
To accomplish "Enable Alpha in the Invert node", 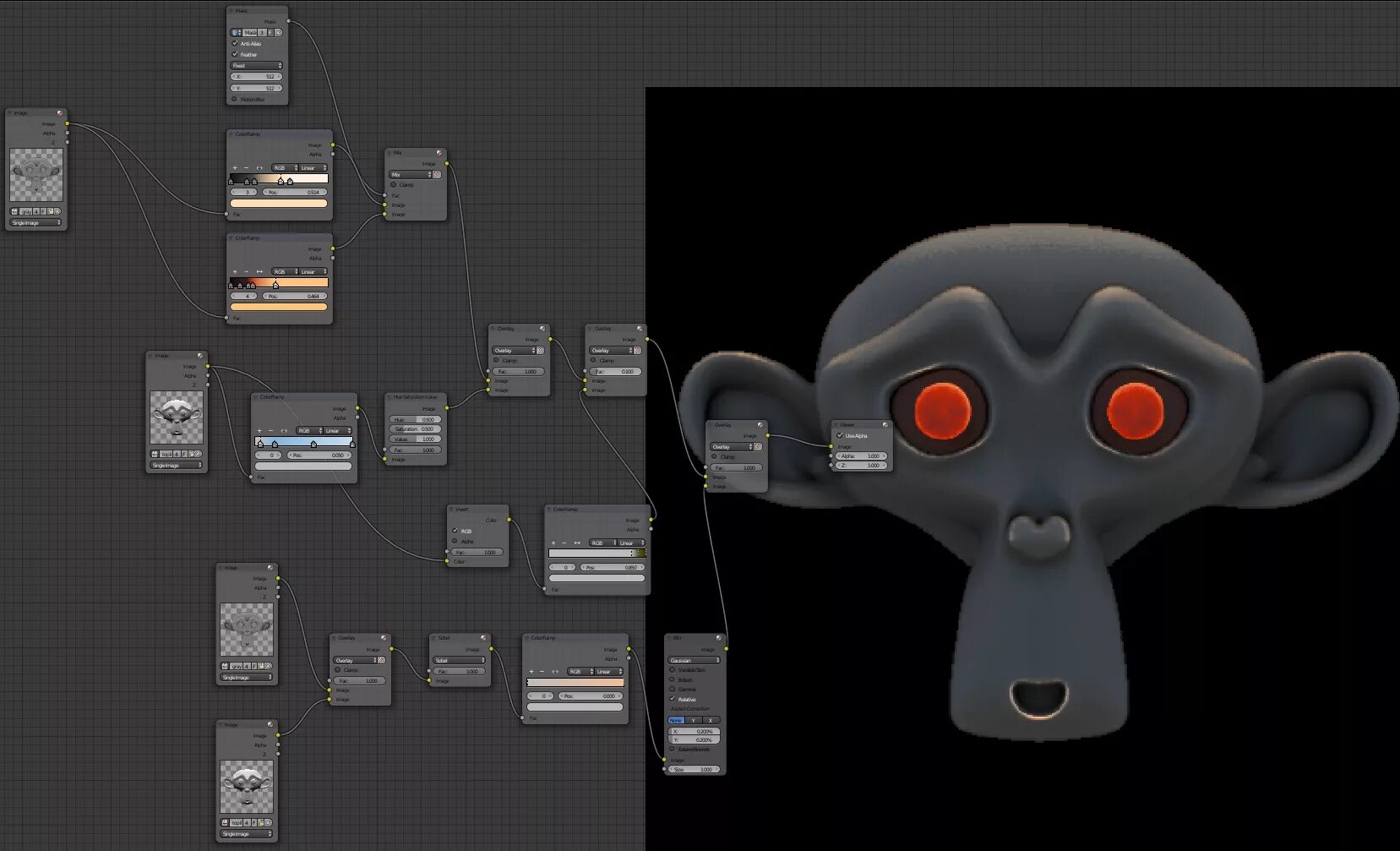I will coord(455,542).
